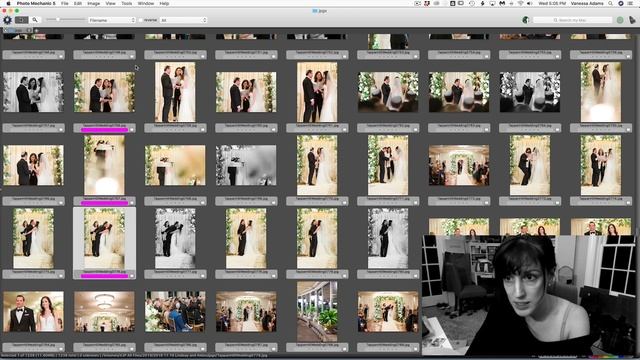The height and width of the screenshot is (360, 640).
Task: Select the vertical windows and flowers thumbnail
Action: [x=317, y=311]
